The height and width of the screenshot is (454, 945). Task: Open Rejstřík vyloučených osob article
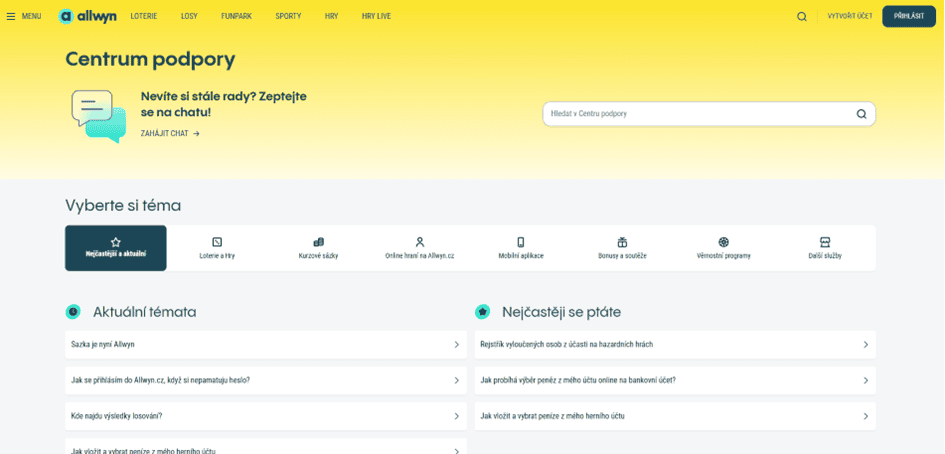click(675, 345)
